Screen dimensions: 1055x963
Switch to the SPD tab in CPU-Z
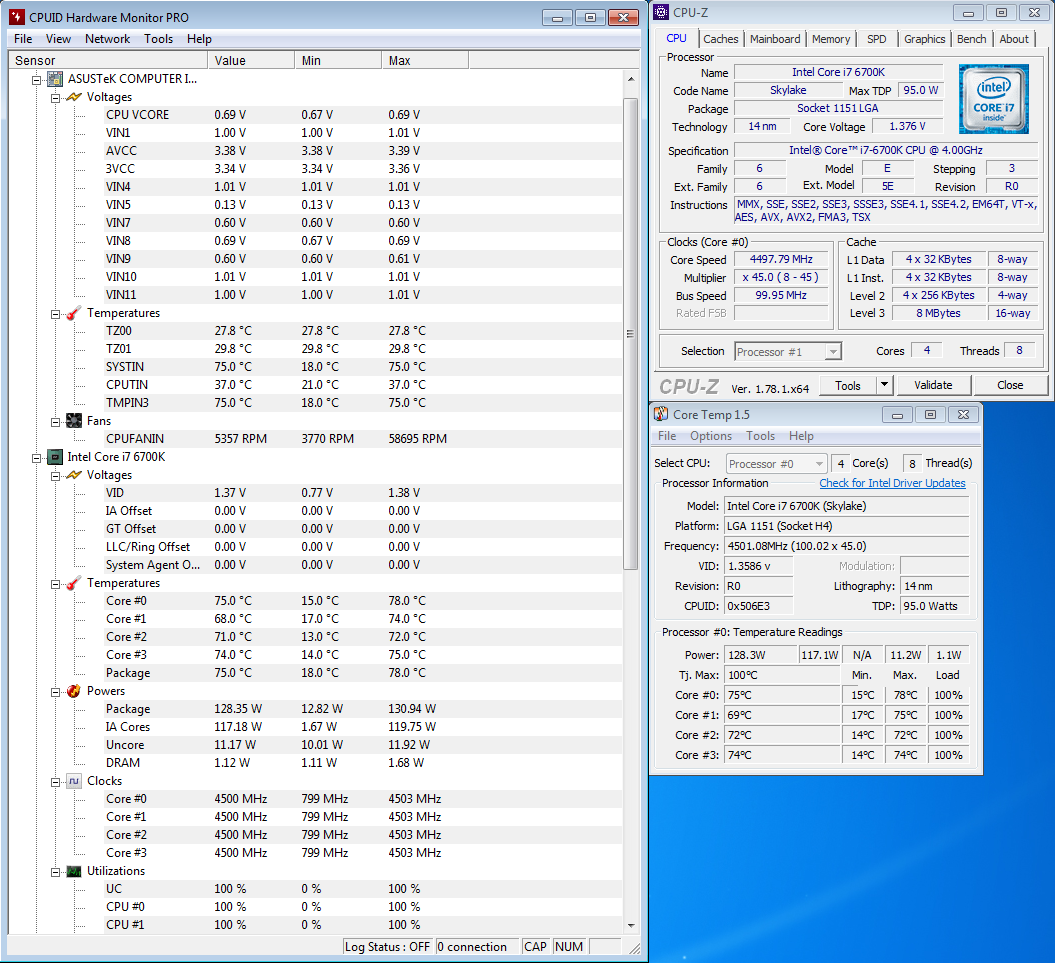click(877, 39)
